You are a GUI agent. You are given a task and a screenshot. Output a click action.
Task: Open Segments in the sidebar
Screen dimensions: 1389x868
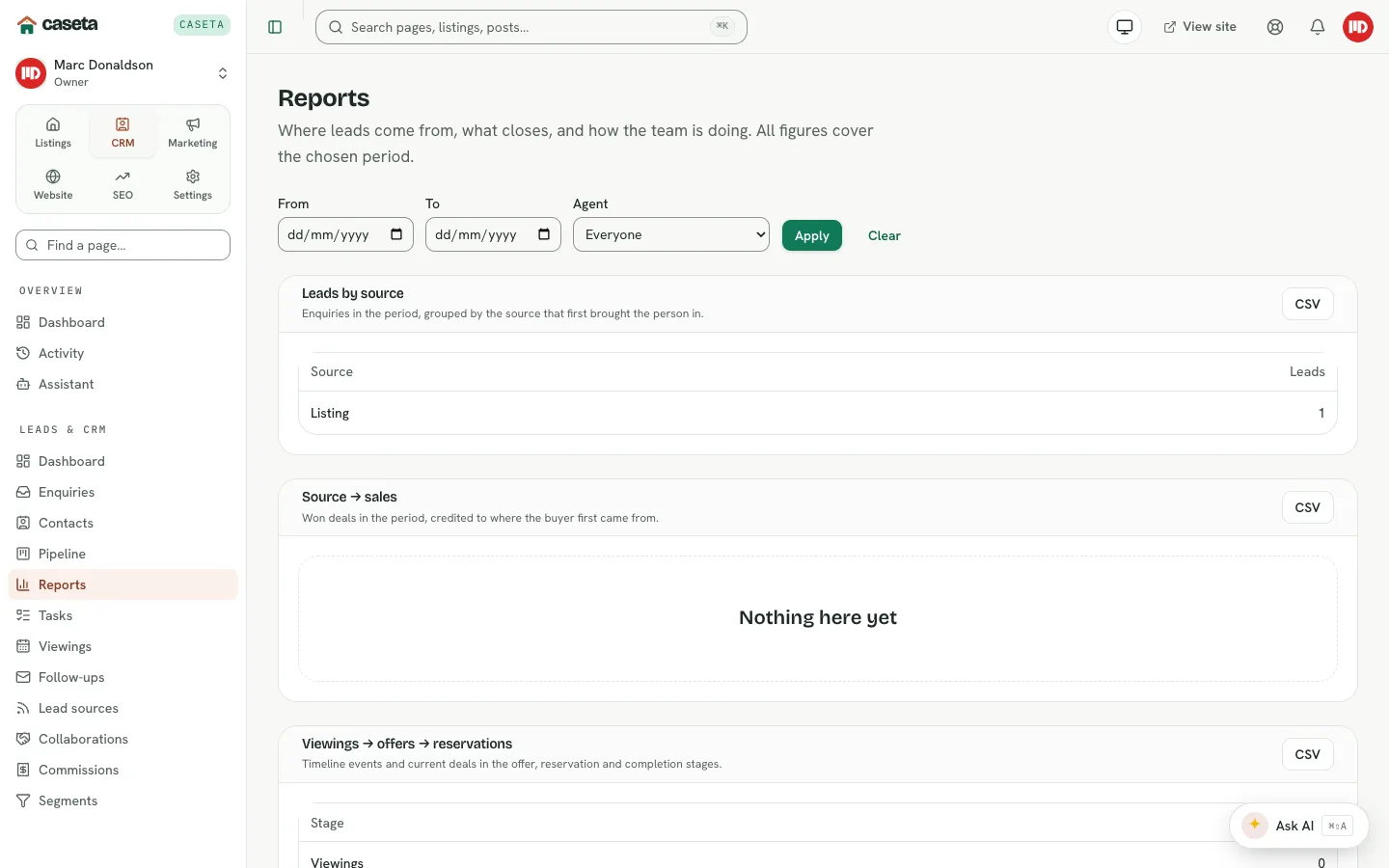coord(123,800)
